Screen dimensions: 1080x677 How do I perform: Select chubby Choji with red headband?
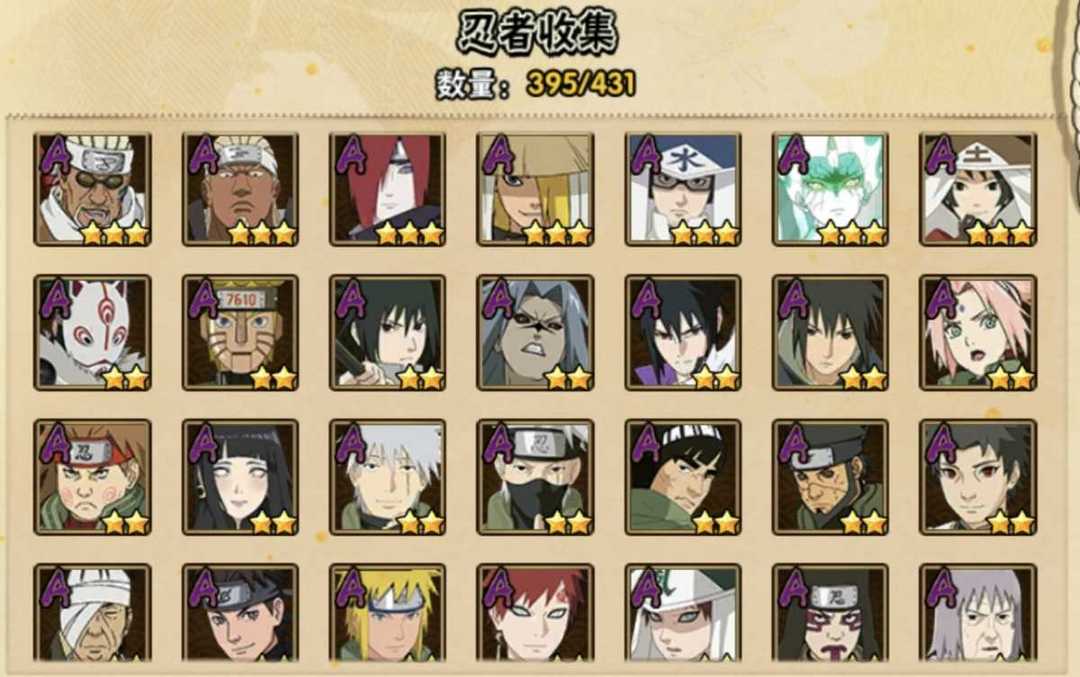(92, 477)
